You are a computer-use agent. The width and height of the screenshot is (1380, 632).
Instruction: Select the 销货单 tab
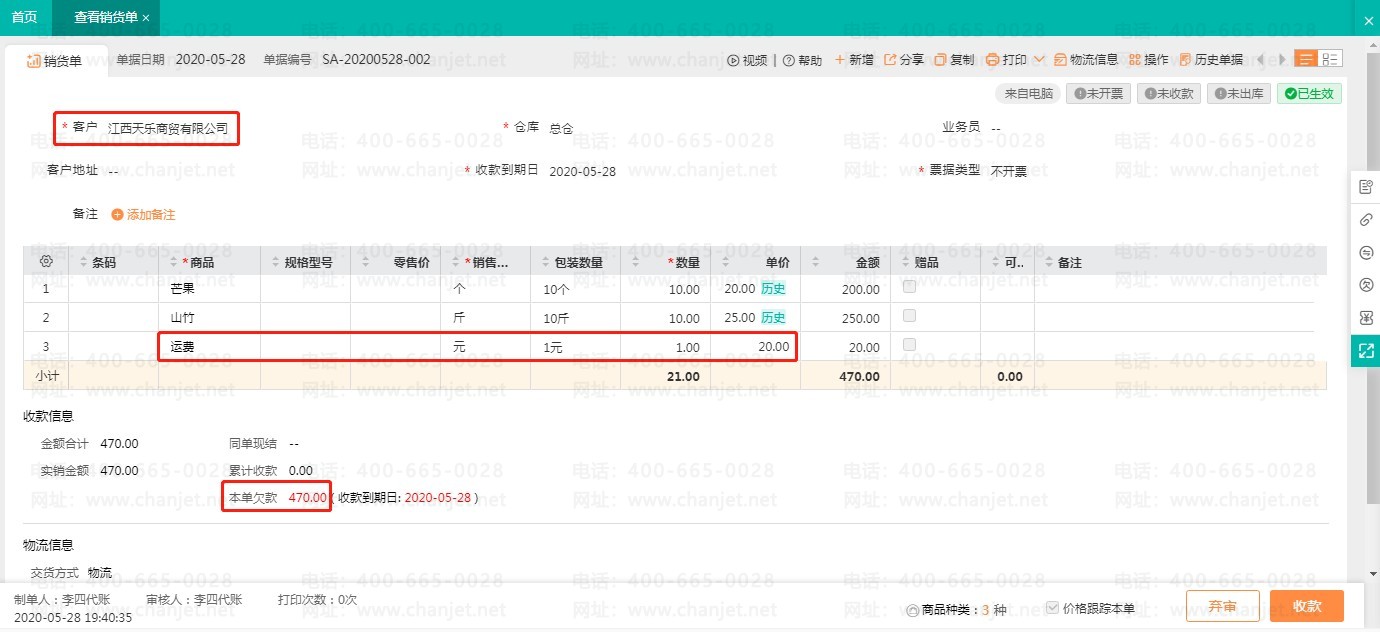click(54, 60)
